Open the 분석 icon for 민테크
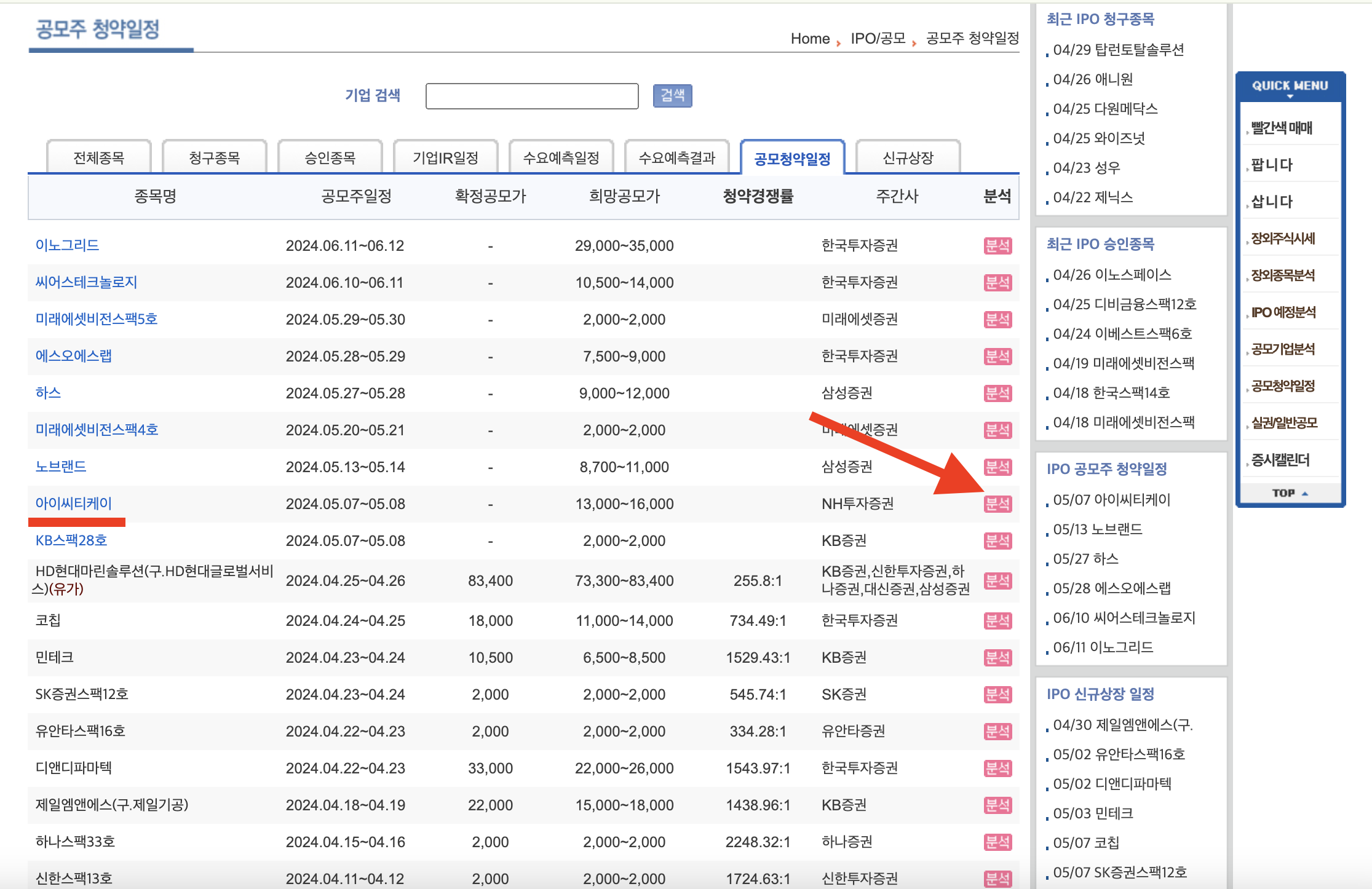 click(x=997, y=658)
